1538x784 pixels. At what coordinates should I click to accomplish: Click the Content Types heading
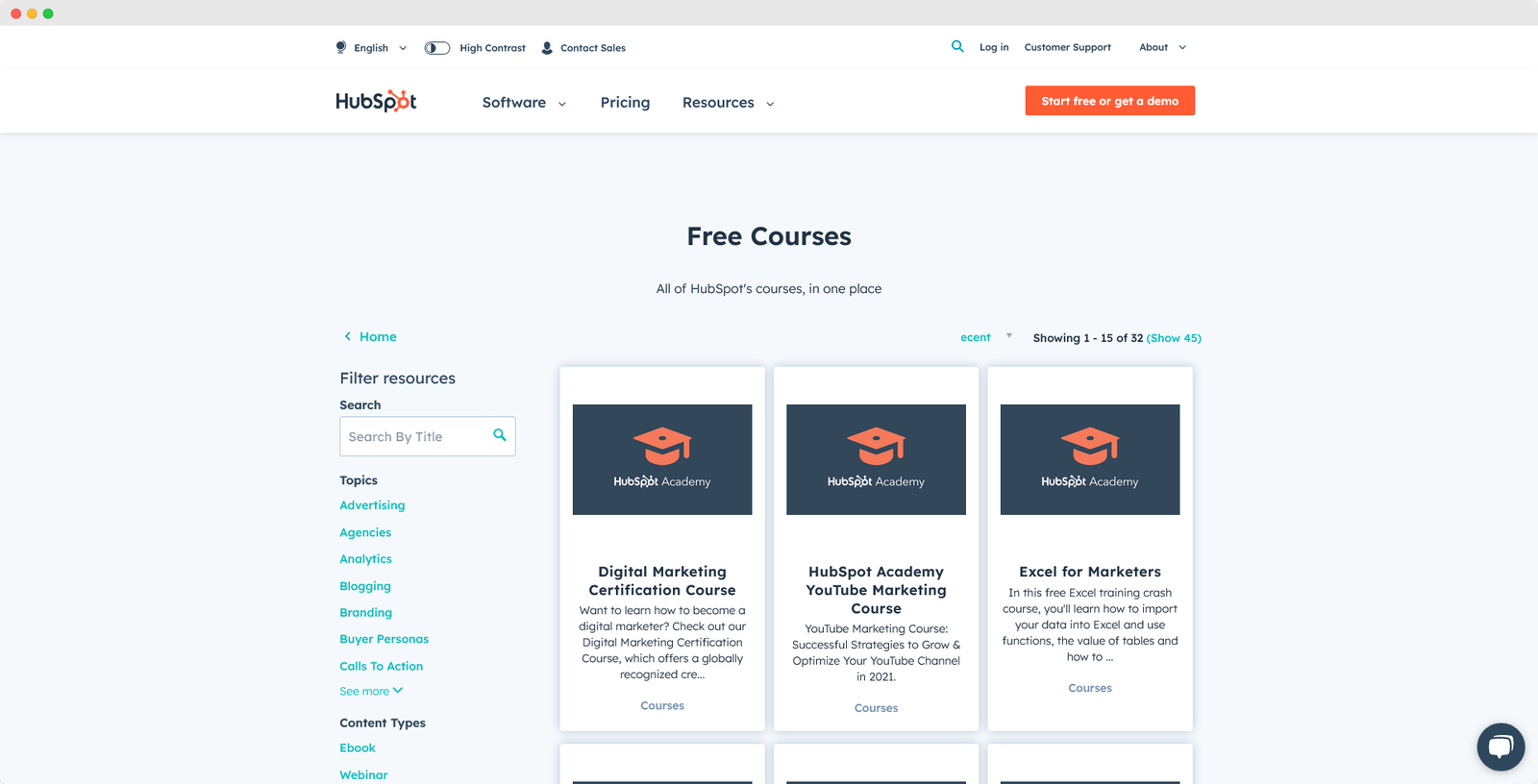[383, 723]
